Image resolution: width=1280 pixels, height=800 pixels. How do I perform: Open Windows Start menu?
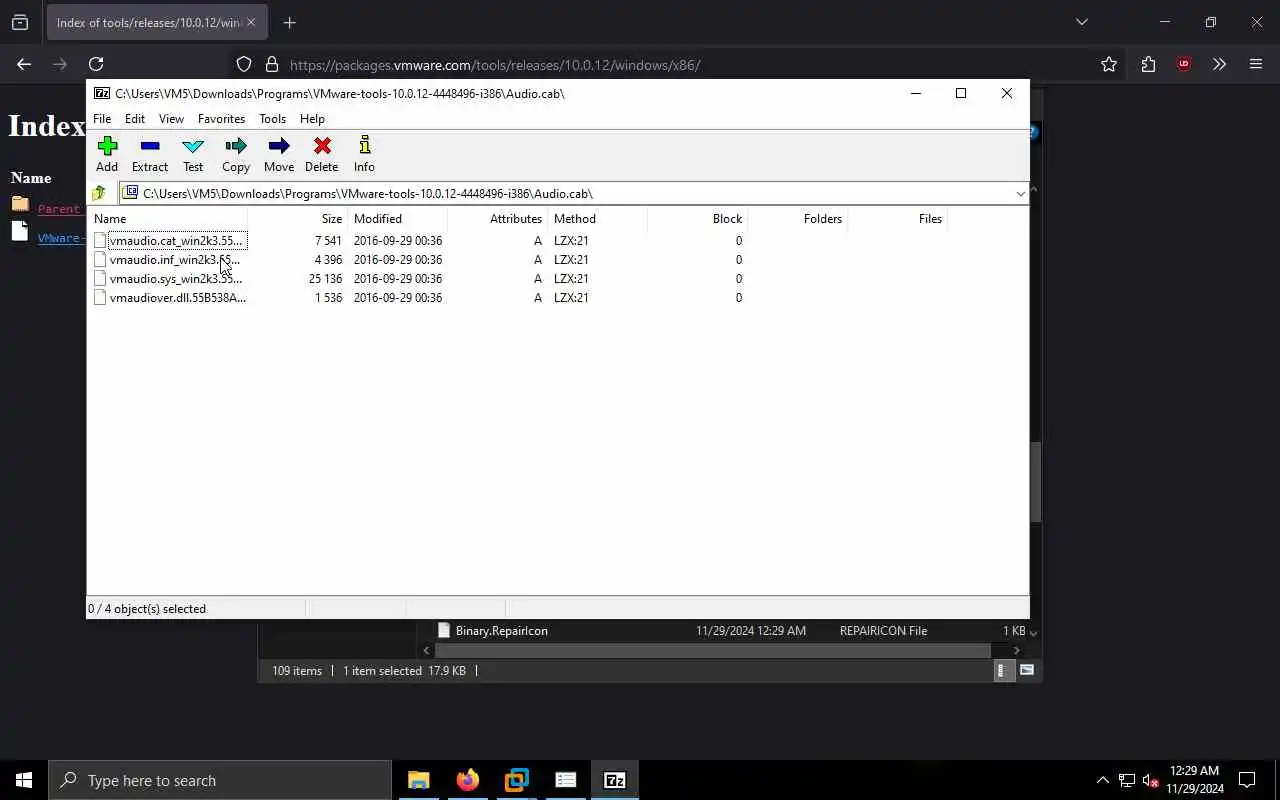[x=24, y=780]
